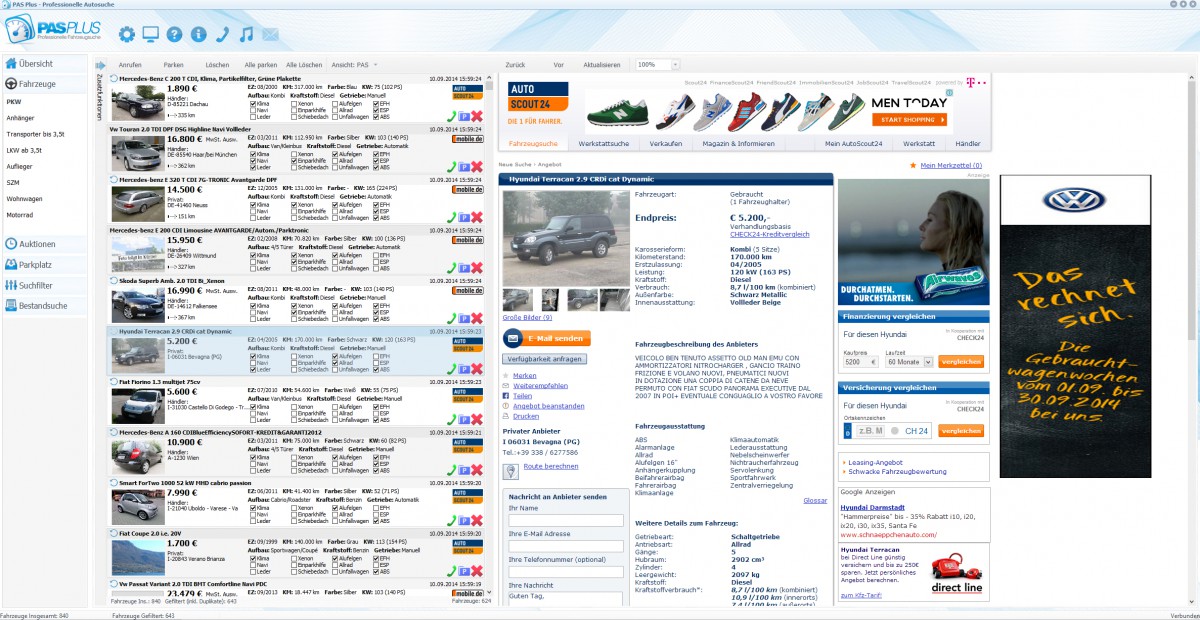Screen dimensions: 1200x620
Task: Delete the Vw Touran 2.0 TDI listing
Action: [x=477, y=166]
